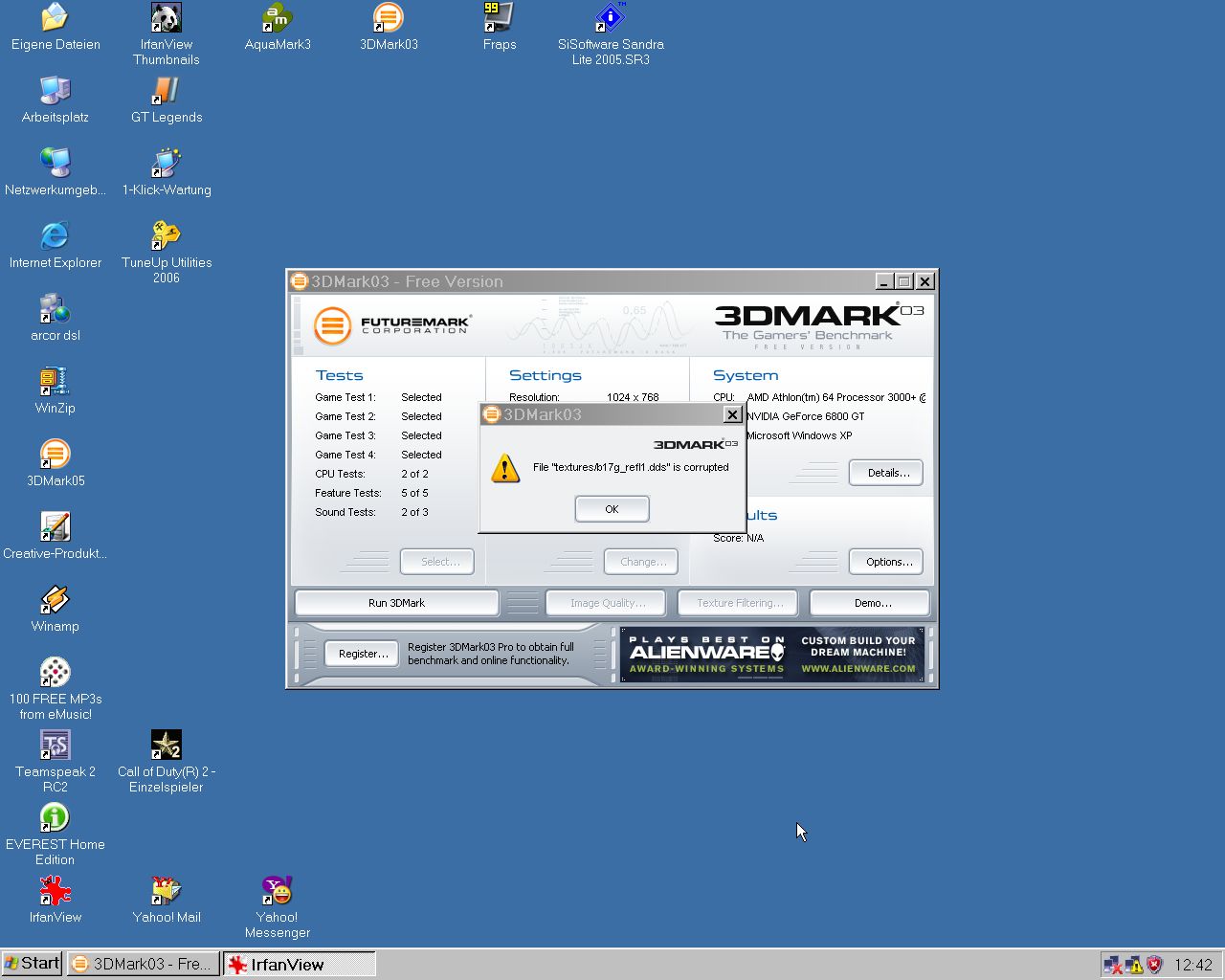Click the Run 3DMark button
Viewport: 1225px width, 980px height.
(x=396, y=603)
